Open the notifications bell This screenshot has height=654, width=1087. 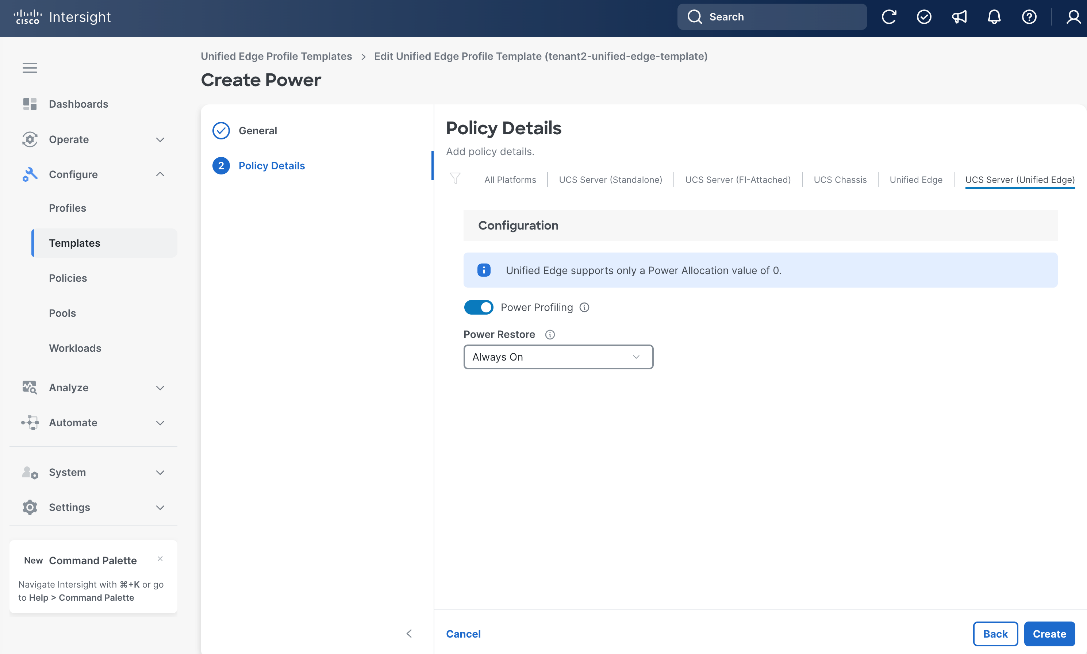pos(994,17)
